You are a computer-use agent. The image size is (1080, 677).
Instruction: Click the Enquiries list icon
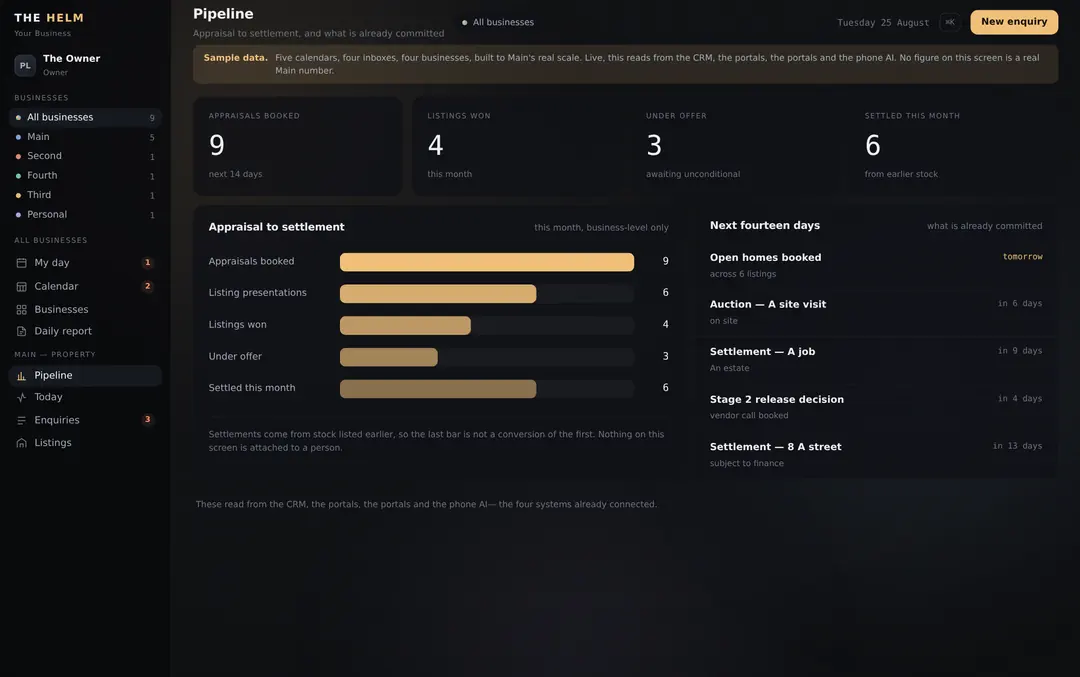coord(21,420)
